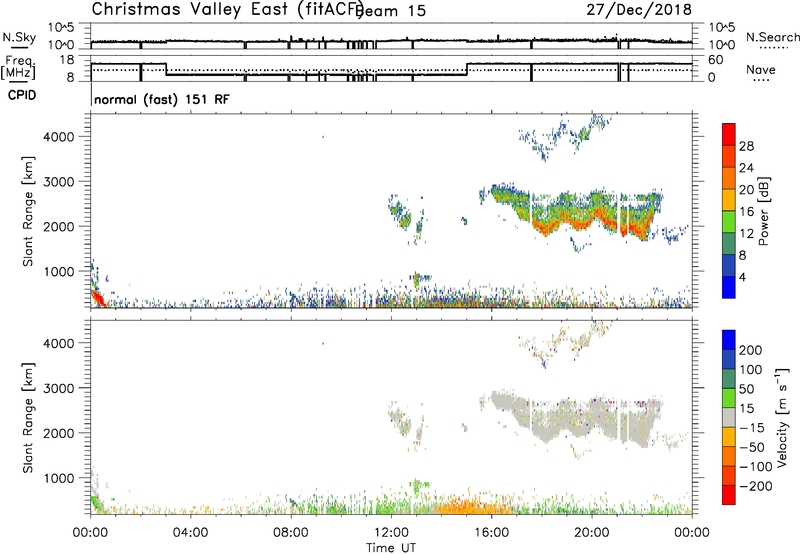Image resolution: width=800 pixels, height=554 pixels.
Task: Click the '28' Power colorbar tick label
Action: click(x=746, y=146)
